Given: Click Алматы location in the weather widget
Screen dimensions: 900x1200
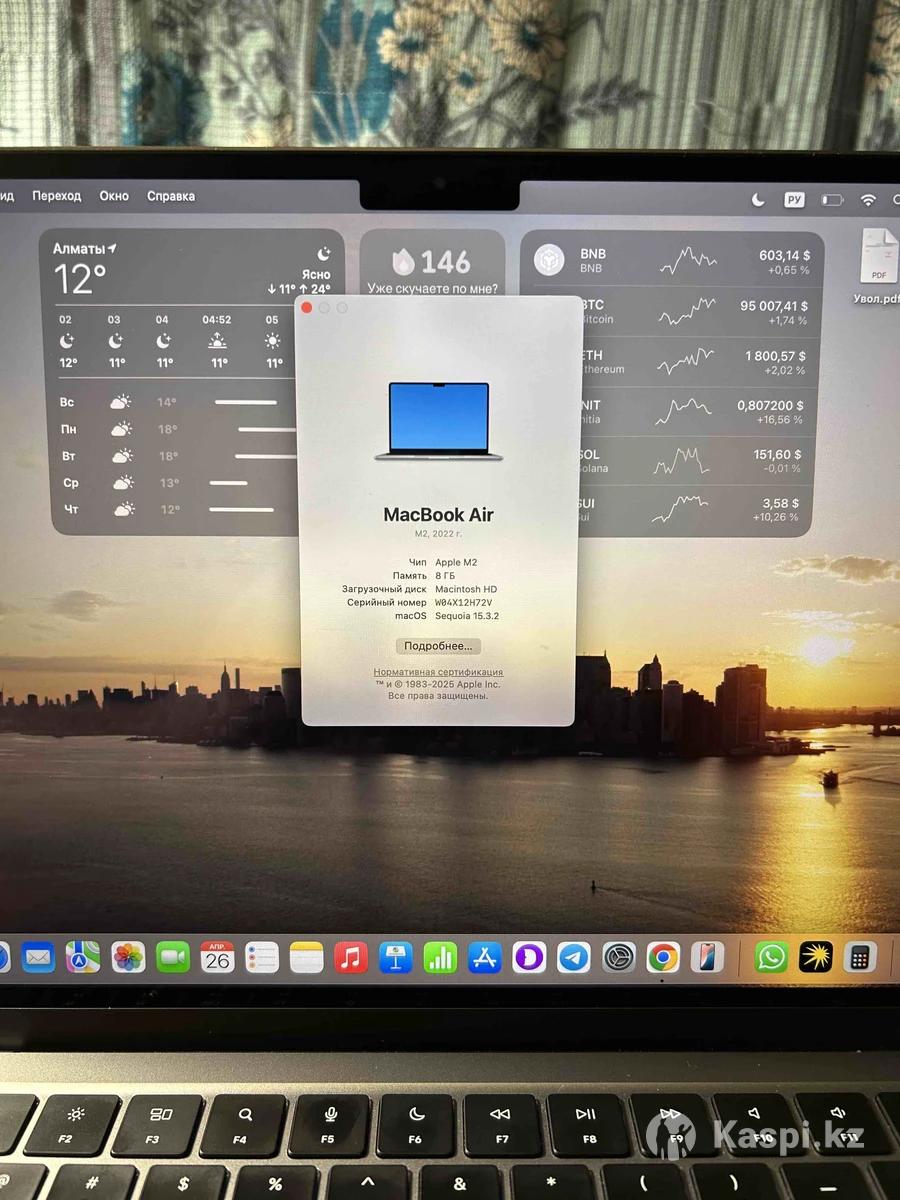Looking at the screenshot, I should pos(84,248).
